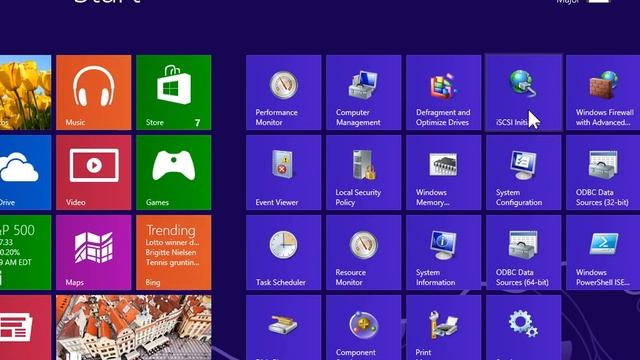Launch the Video tile

tap(93, 173)
